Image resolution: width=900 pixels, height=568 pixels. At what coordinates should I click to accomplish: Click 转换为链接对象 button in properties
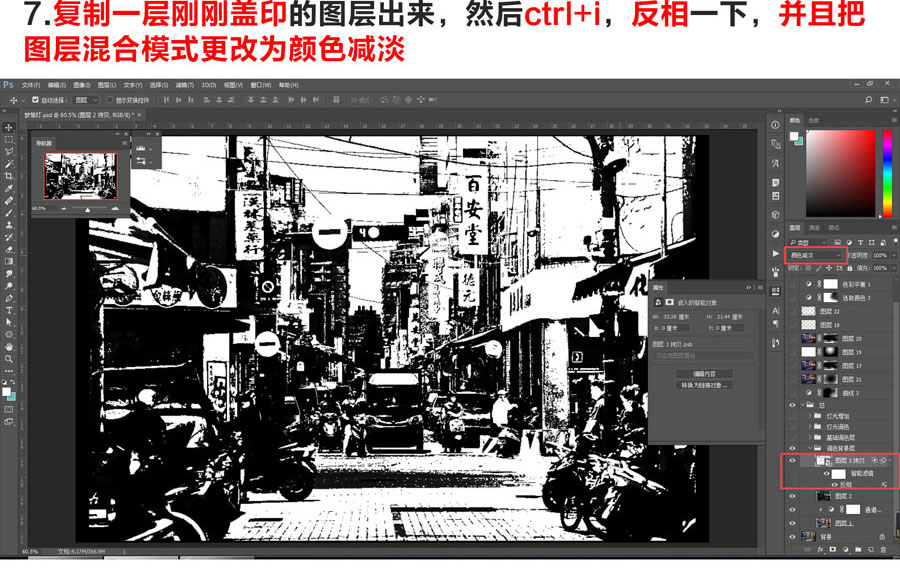coord(704,386)
